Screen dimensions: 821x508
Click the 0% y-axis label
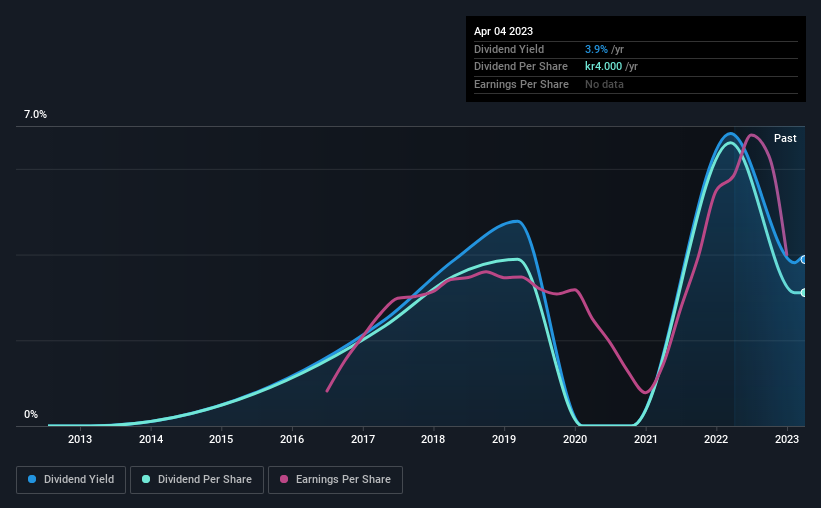[31, 415]
